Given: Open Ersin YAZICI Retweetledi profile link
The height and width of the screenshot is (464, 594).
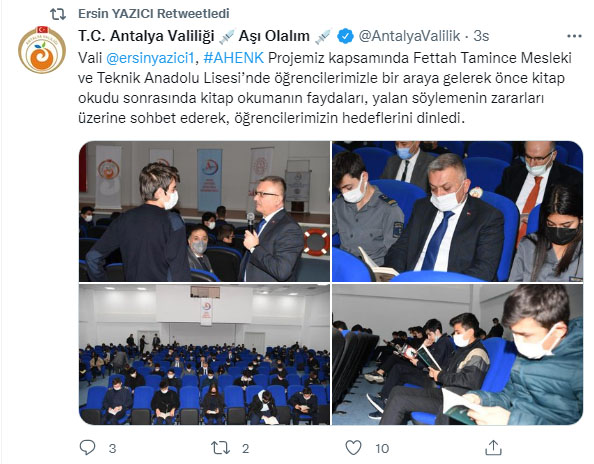Looking at the screenshot, I should pyautogui.click(x=153, y=14).
